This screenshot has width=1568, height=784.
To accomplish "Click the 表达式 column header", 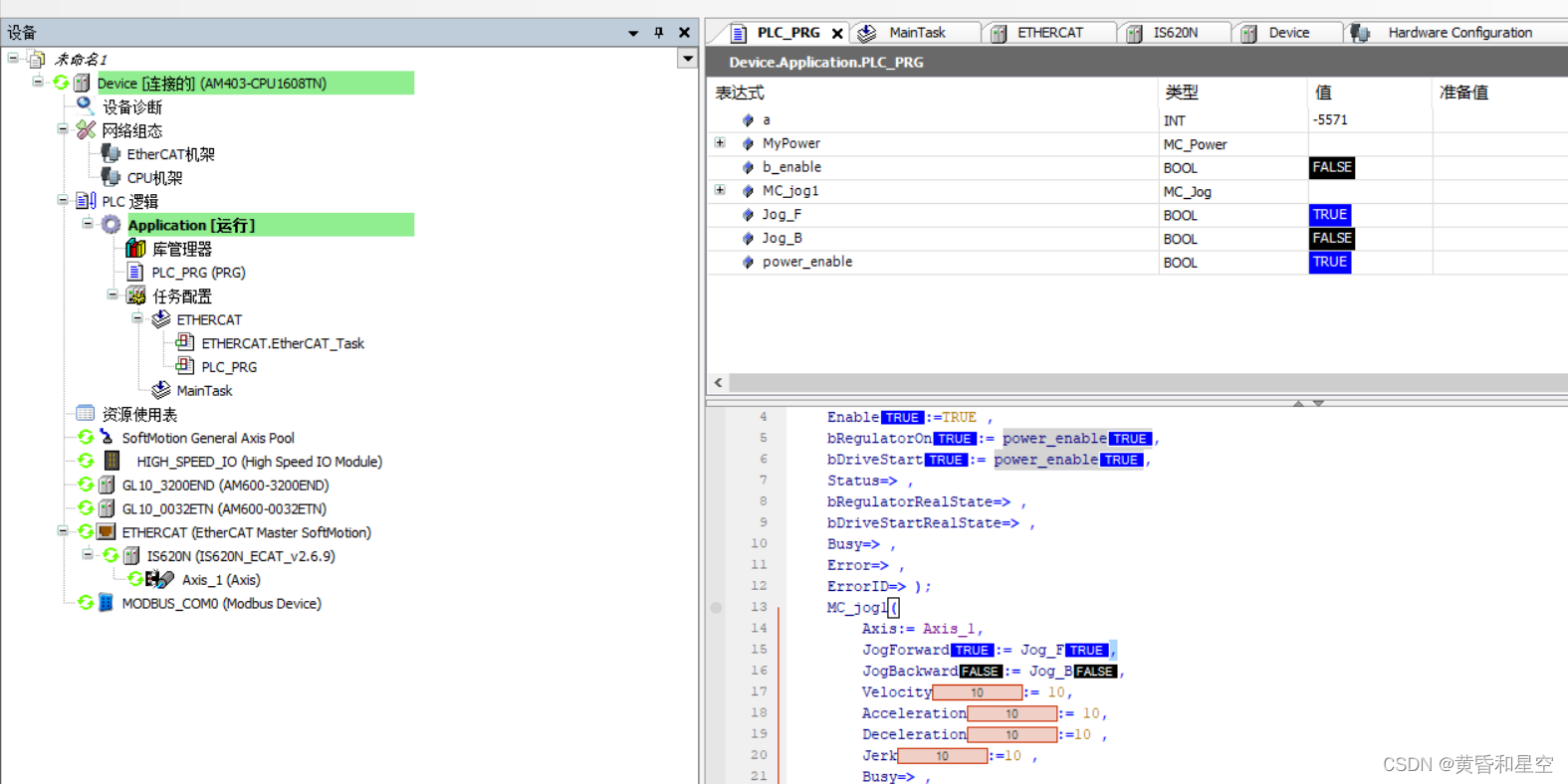I will point(933,93).
